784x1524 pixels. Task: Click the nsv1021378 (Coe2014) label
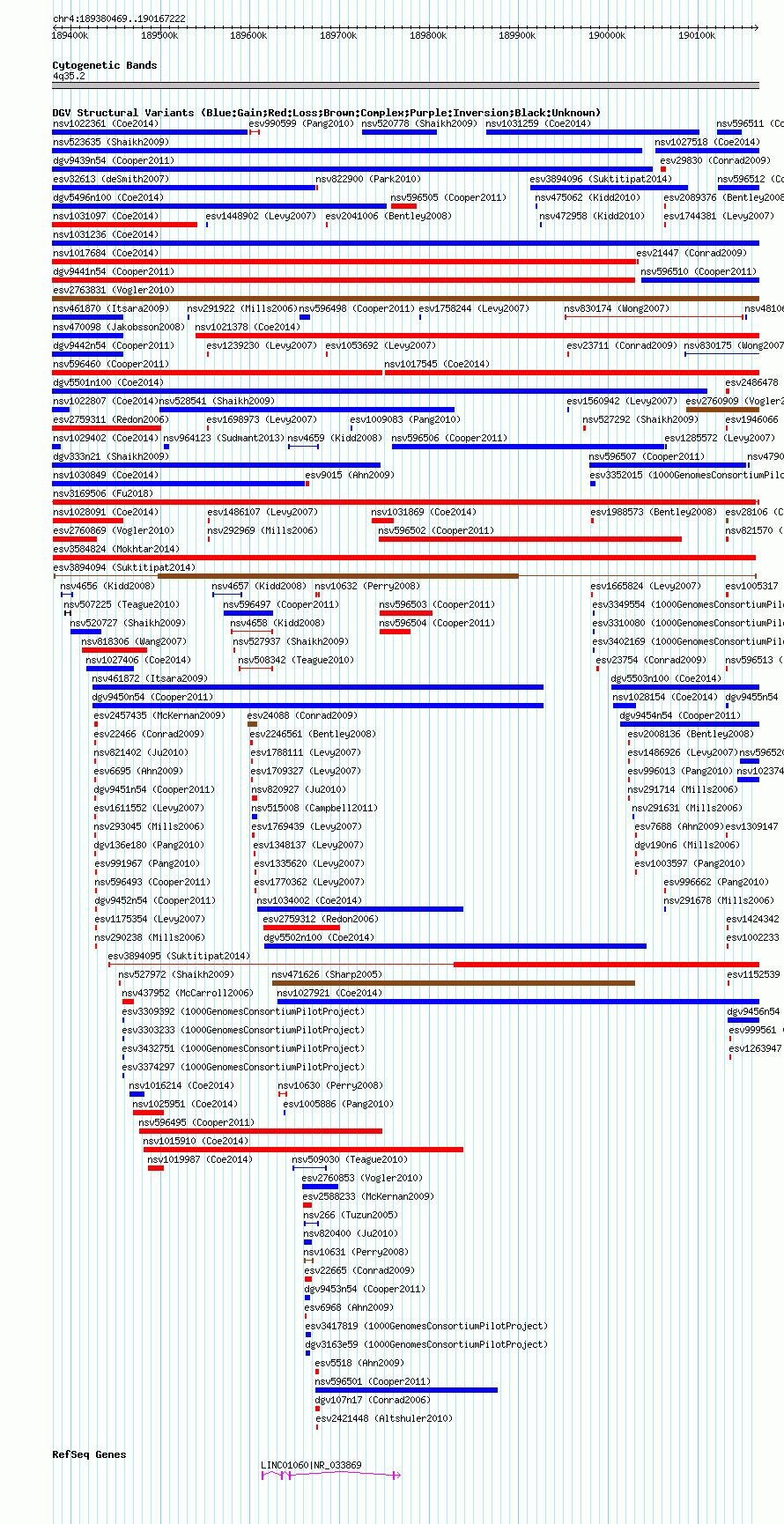tap(248, 327)
